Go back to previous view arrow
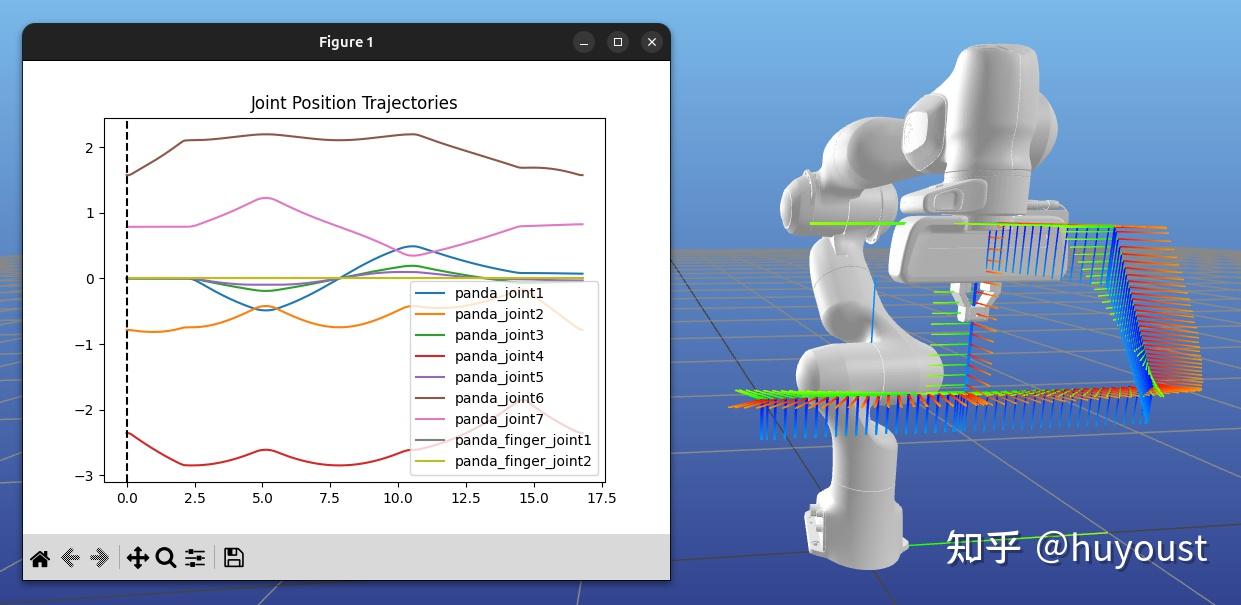The image size is (1241, 605). 70,558
